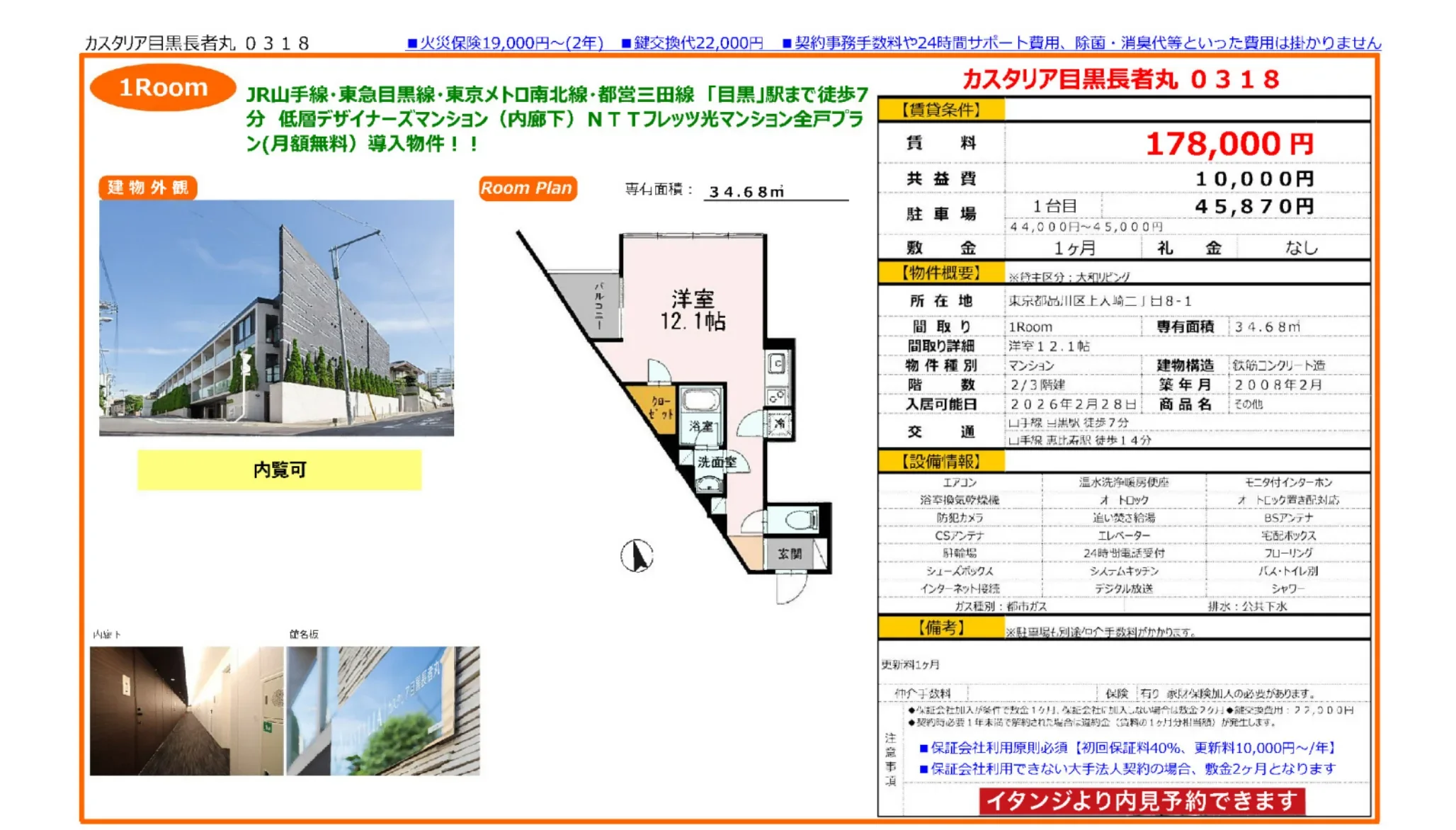Click the バルコニー balcony triangle area

click(597, 305)
